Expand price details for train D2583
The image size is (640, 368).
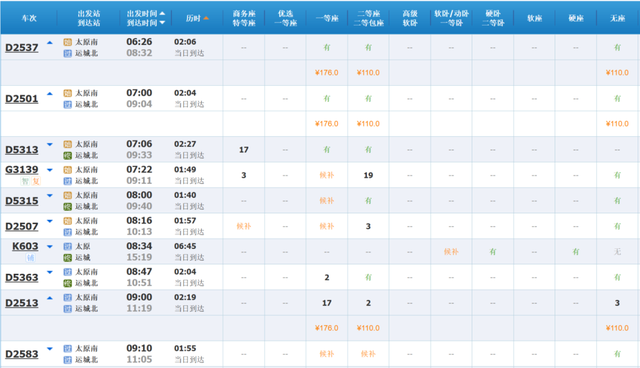click(50, 349)
